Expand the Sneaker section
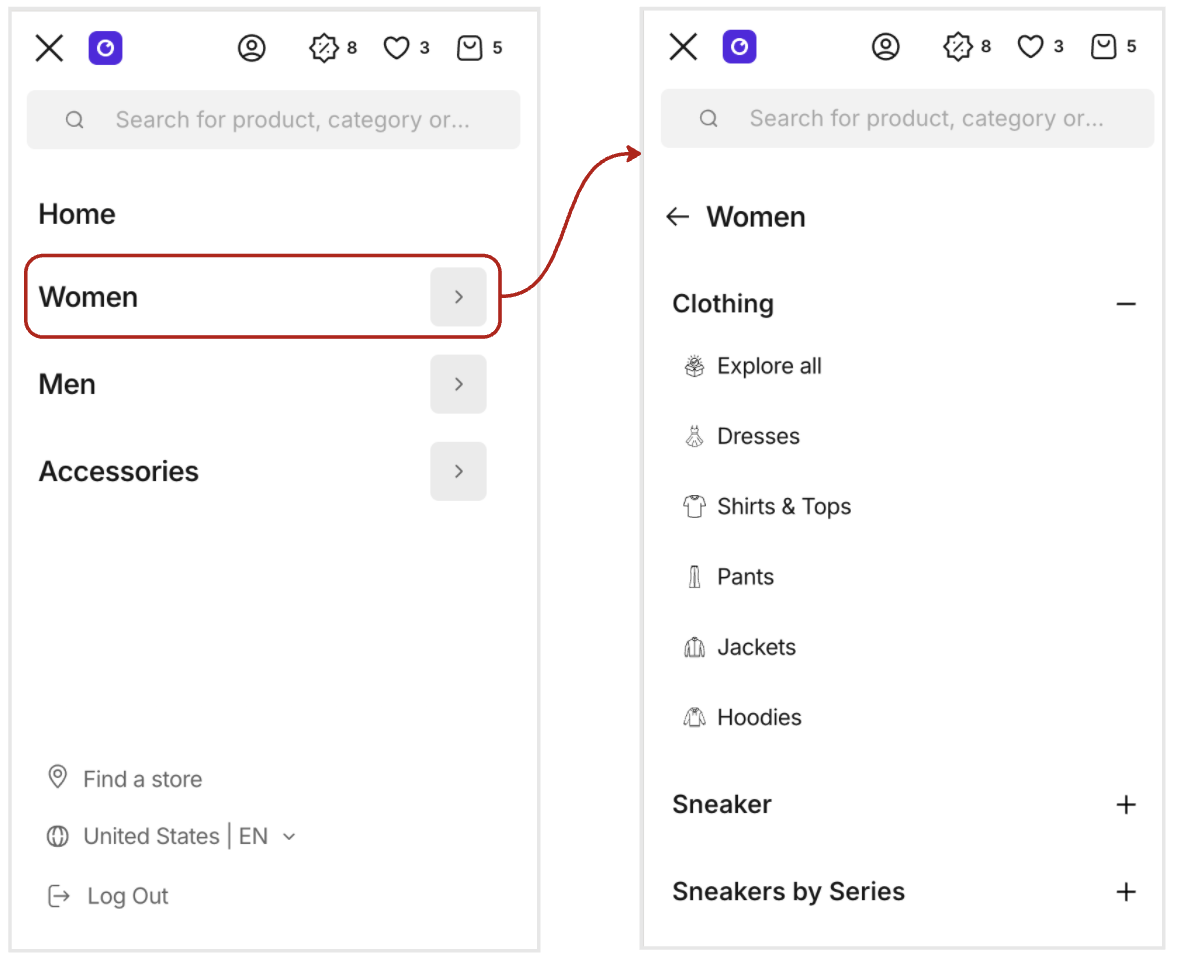 point(1126,805)
